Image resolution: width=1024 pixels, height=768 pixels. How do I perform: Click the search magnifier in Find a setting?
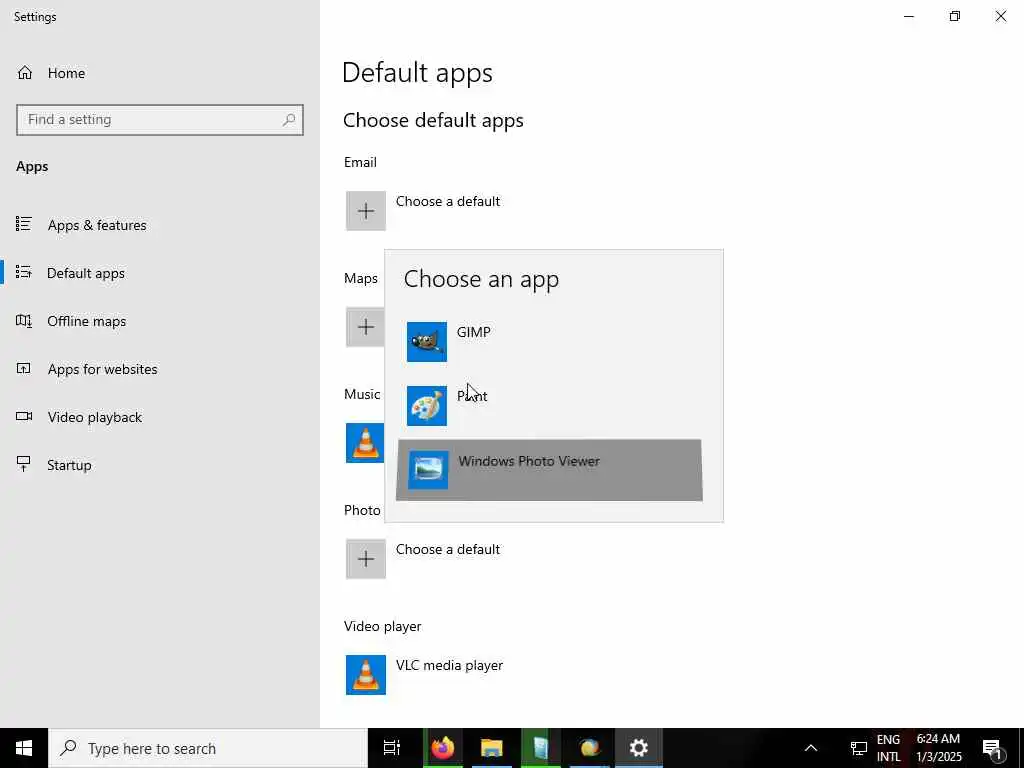[289, 120]
